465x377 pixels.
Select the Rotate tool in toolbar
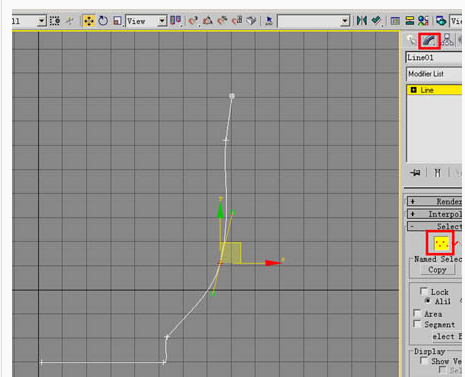(103, 21)
